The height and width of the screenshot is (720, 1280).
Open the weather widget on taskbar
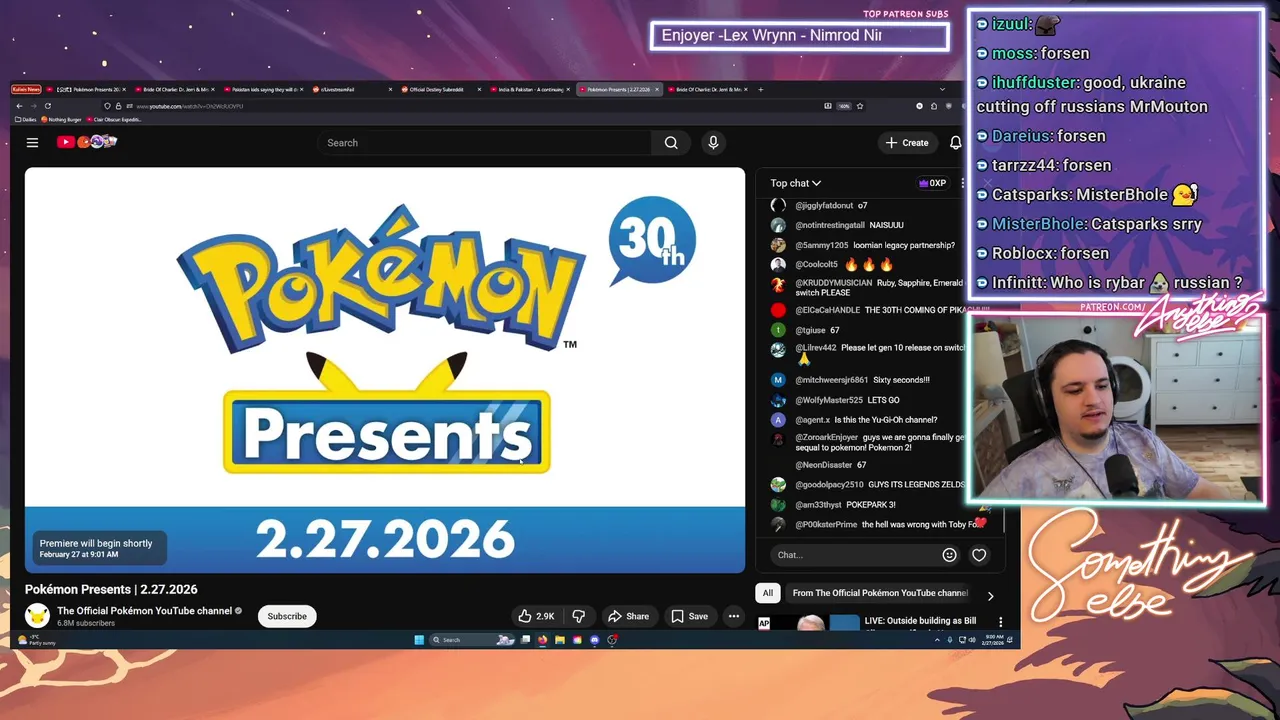click(38, 640)
